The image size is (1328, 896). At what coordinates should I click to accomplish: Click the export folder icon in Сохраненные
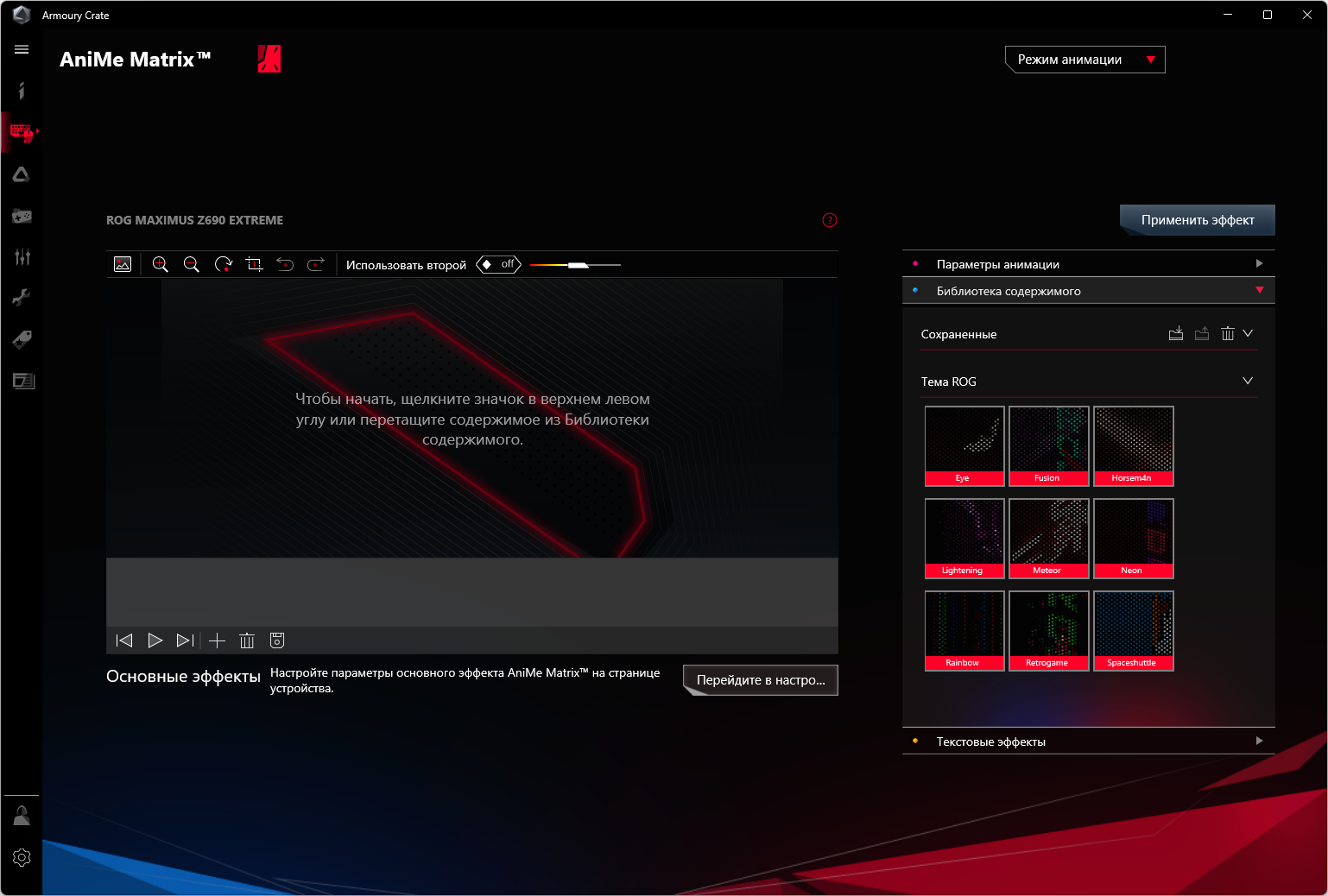pyautogui.click(x=1202, y=333)
